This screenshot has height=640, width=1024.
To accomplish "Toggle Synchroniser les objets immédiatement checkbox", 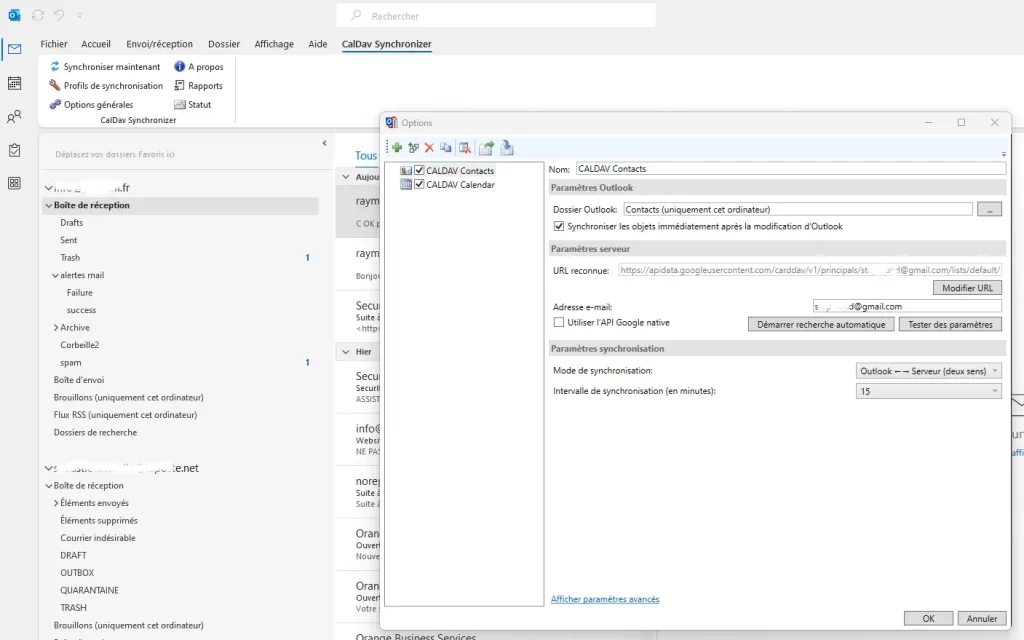I will pyautogui.click(x=558, y=227).
